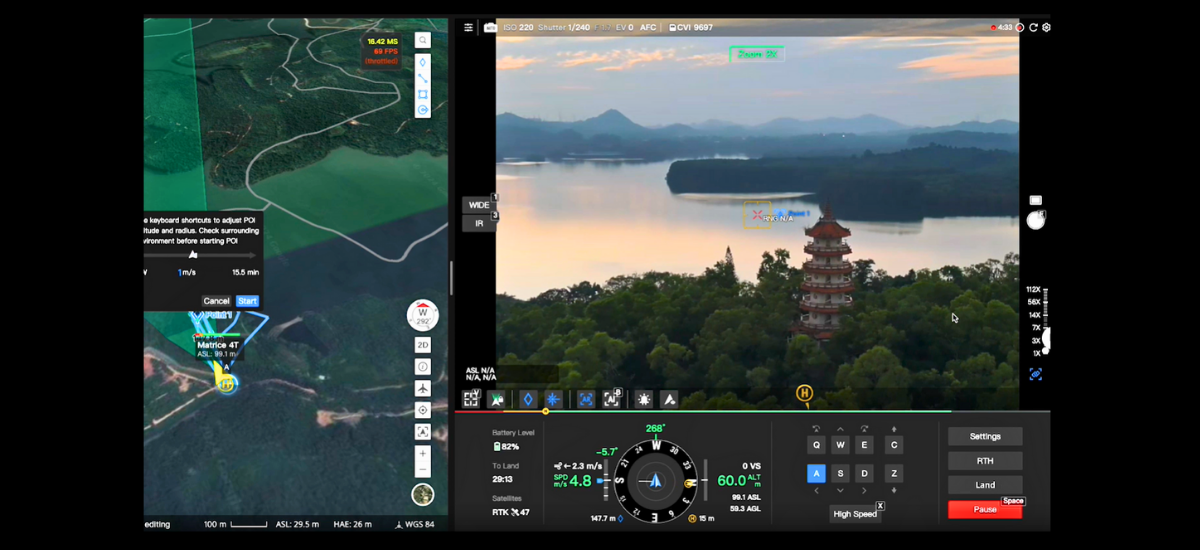Toggle the blue asterisk laser rangefinder tool

552,399
